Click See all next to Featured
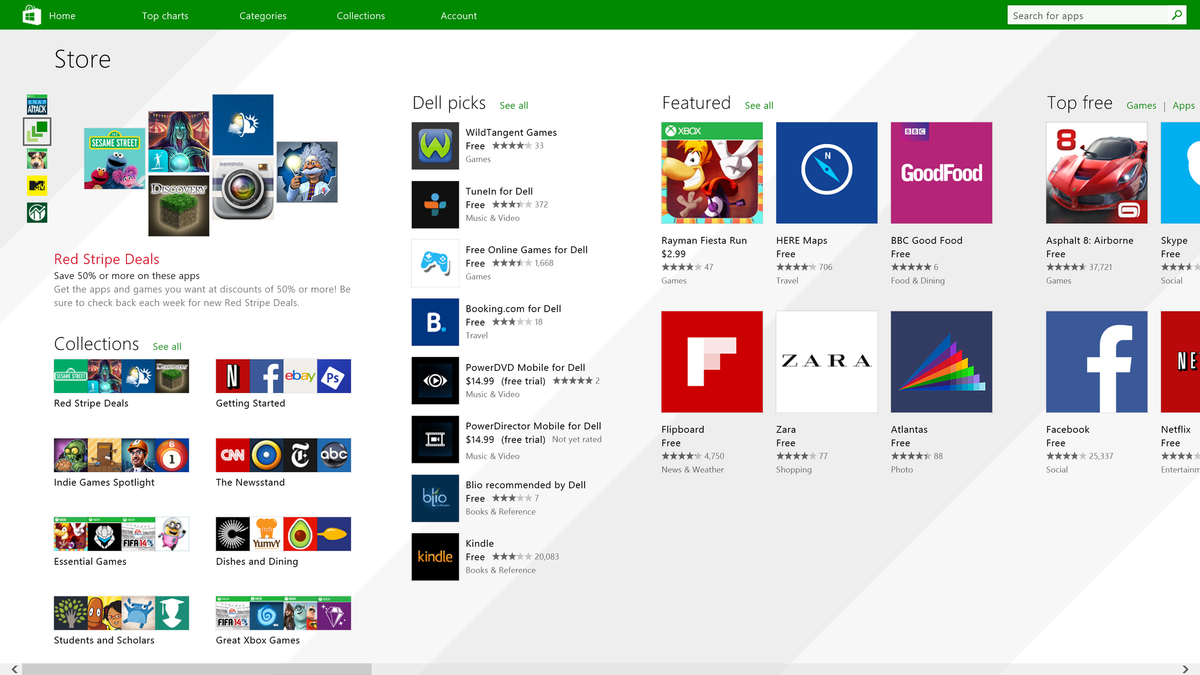Image resolution: width=1200 pixels, height=675 pixels. coord(758,105)
